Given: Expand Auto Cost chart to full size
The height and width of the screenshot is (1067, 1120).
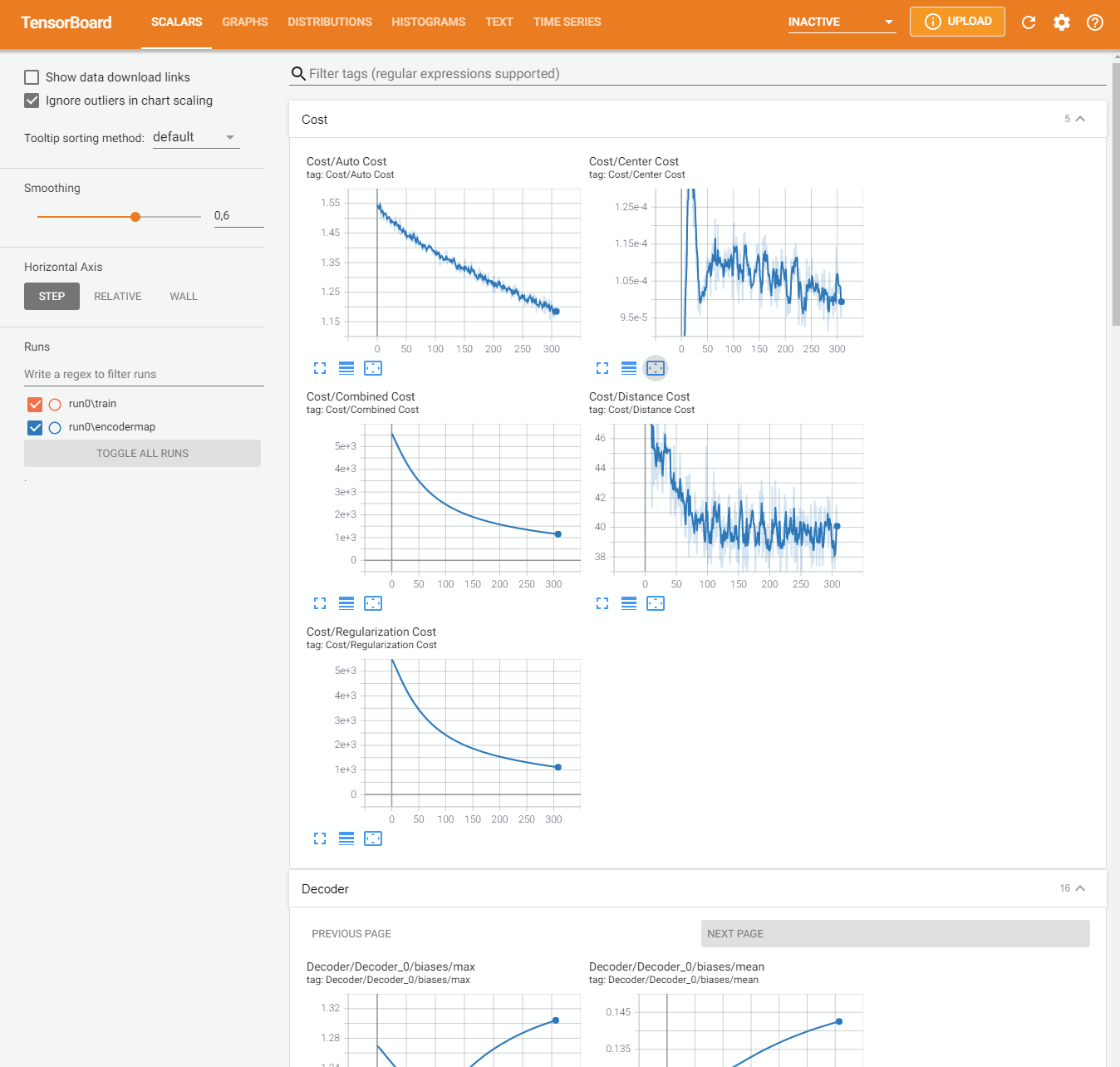Looking at the screenshot, I should [x=320, y=368].
